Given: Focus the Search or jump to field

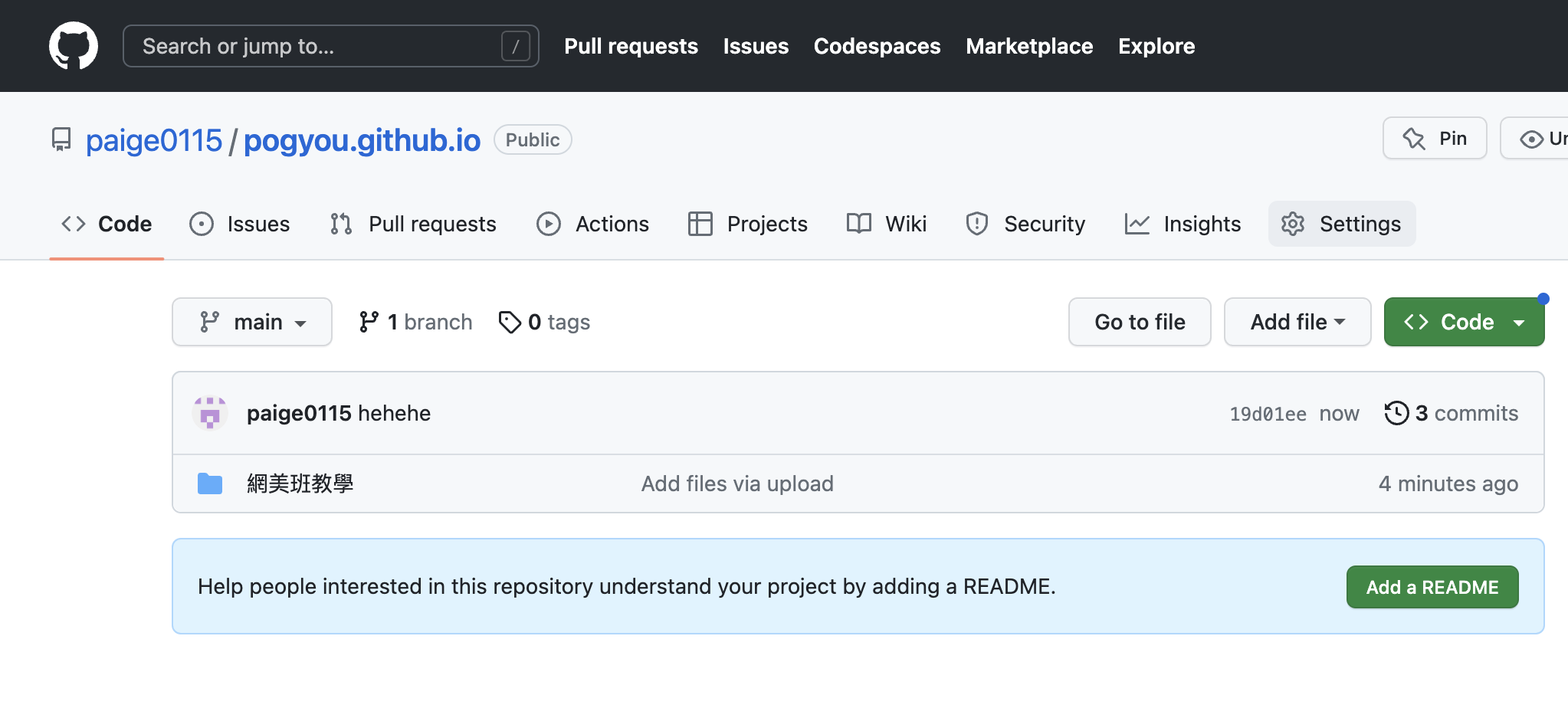Looking at the screenshot, I should [x=330, y=46].
